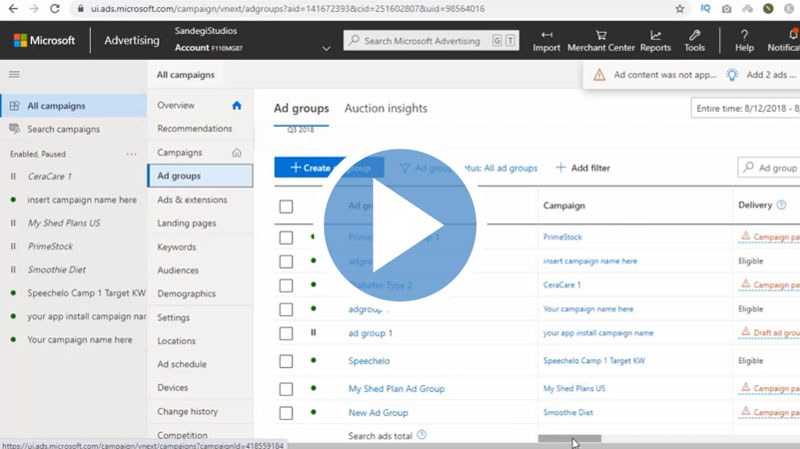Click the horizontal scrollbar thumb under table
800x449 pixels.
[569, 438]
